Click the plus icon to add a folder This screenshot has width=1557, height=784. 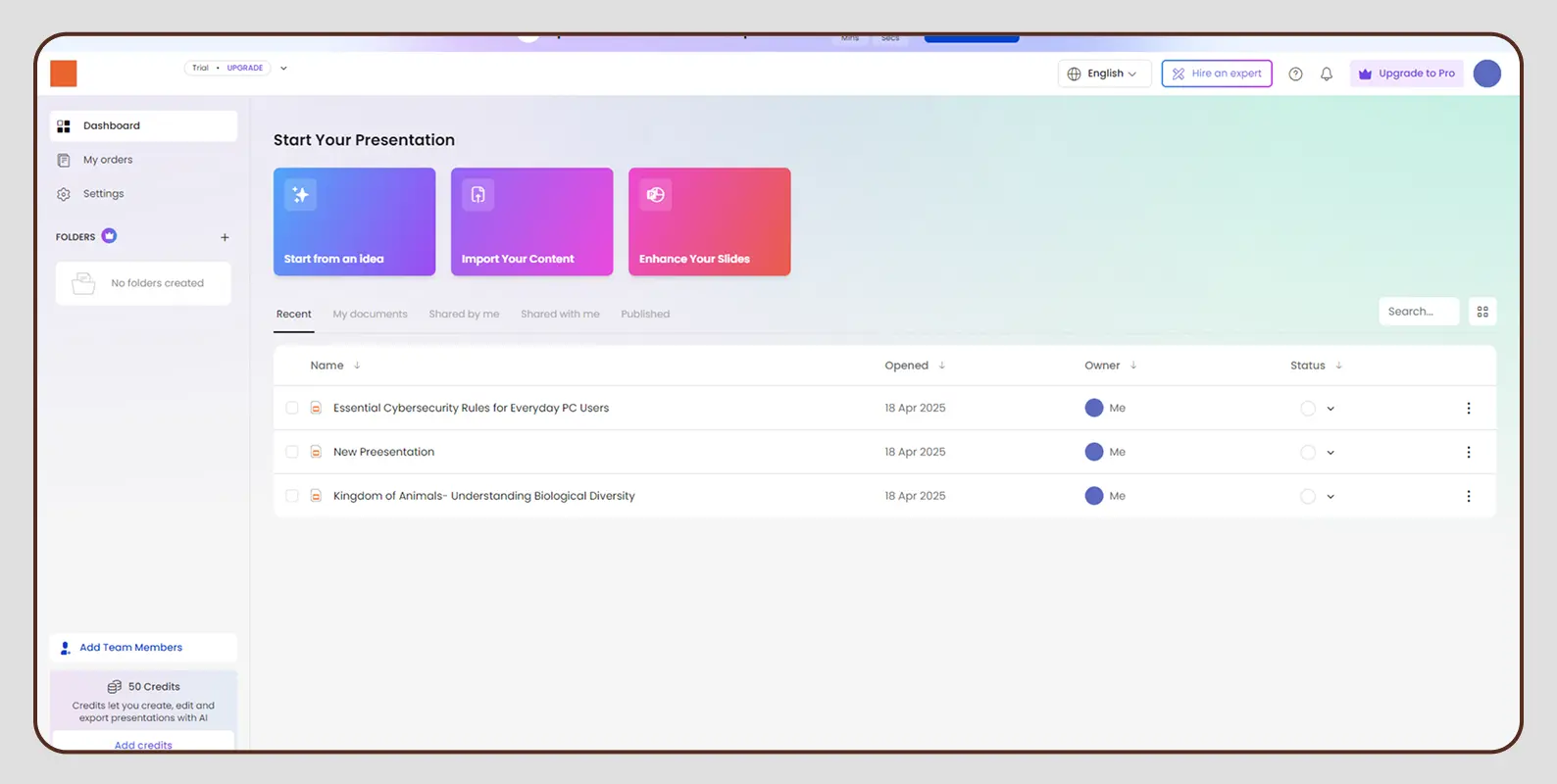(225, 237)
